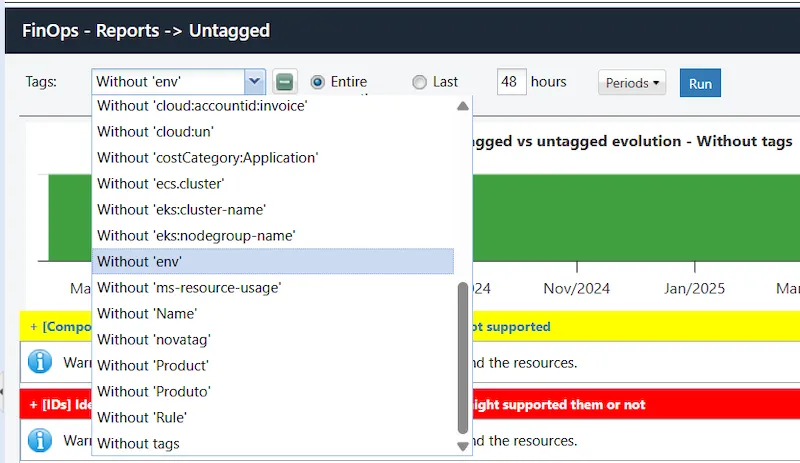Select the Entire radio button

pos(318,82)
